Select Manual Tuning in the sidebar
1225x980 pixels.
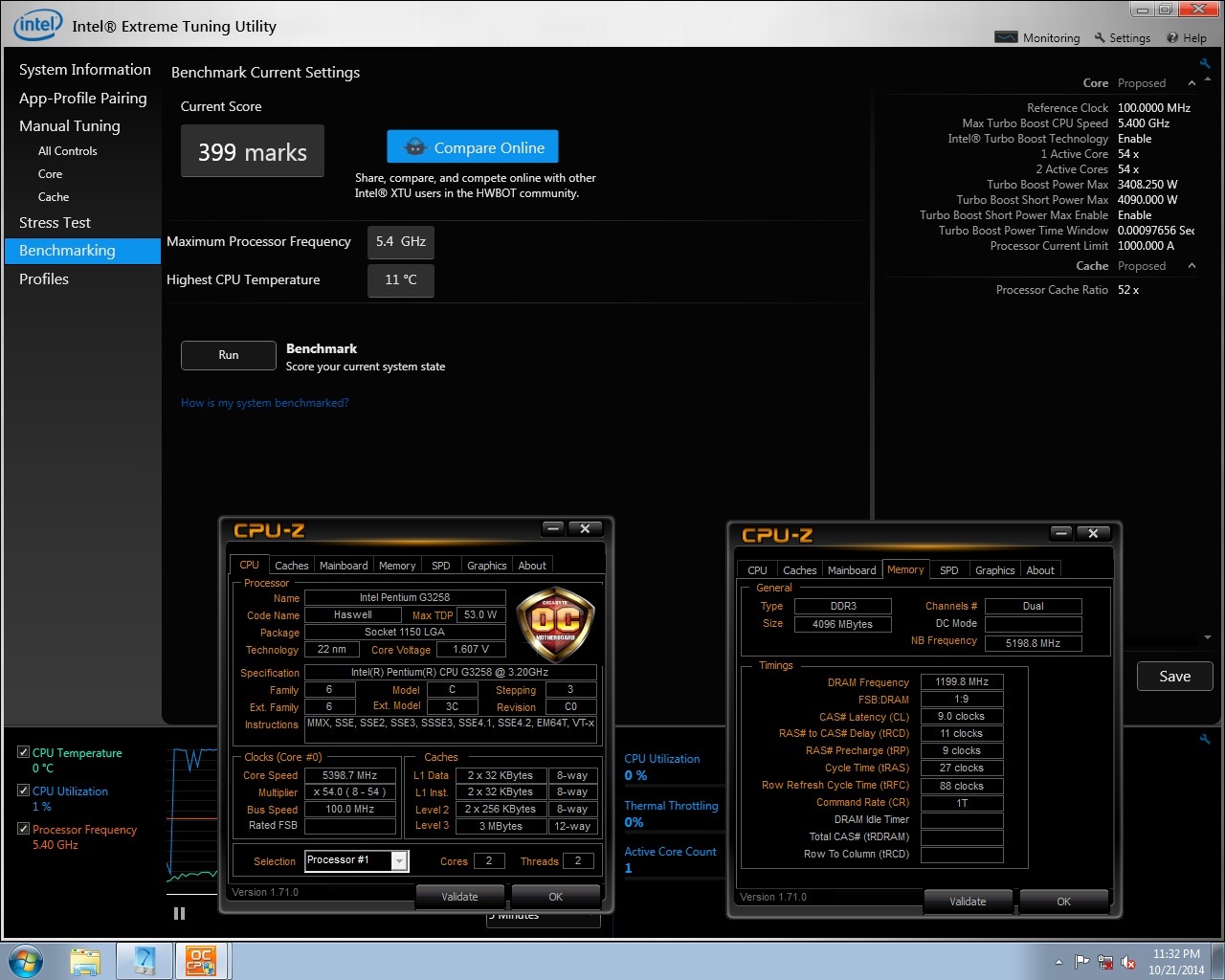[70, 126]
